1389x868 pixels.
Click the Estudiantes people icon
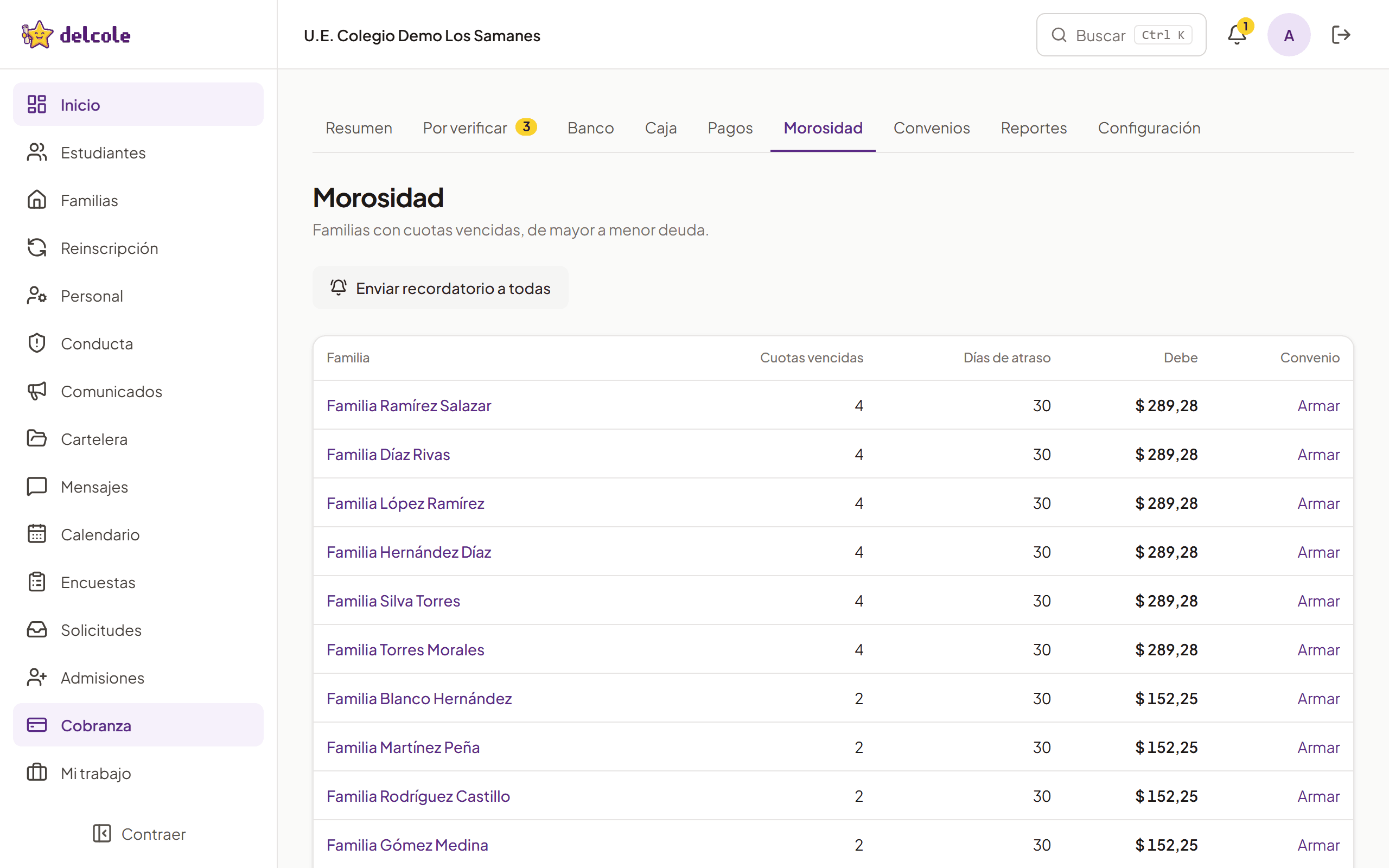(37, 152)
